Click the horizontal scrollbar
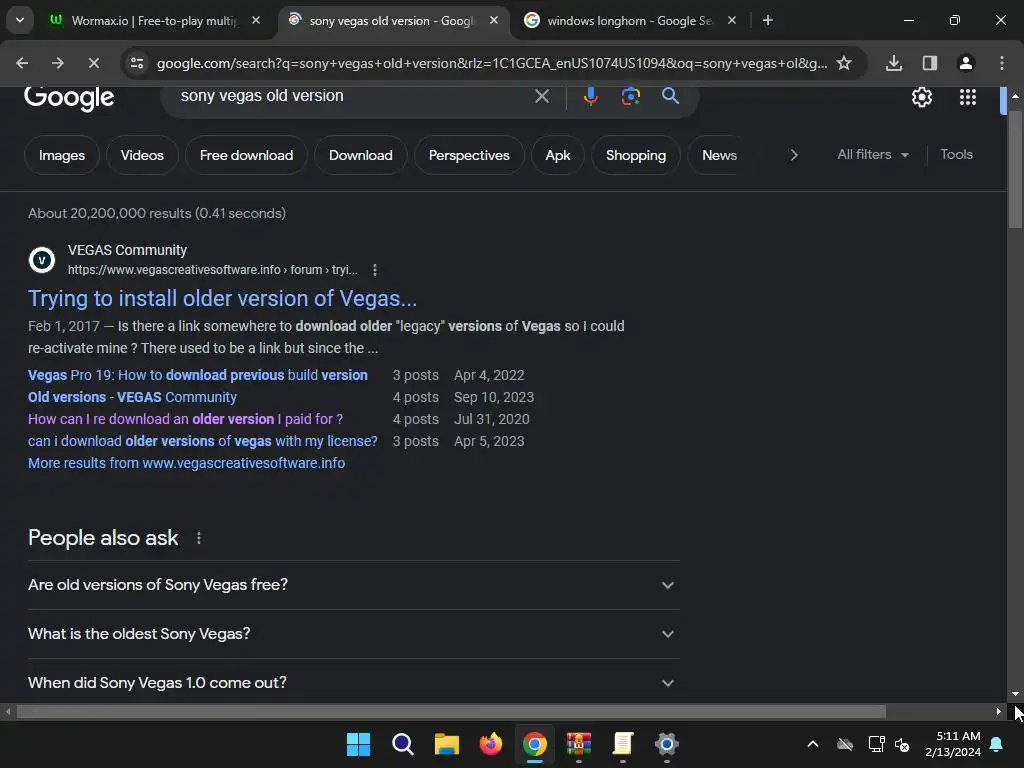 [x=451, y=711]
